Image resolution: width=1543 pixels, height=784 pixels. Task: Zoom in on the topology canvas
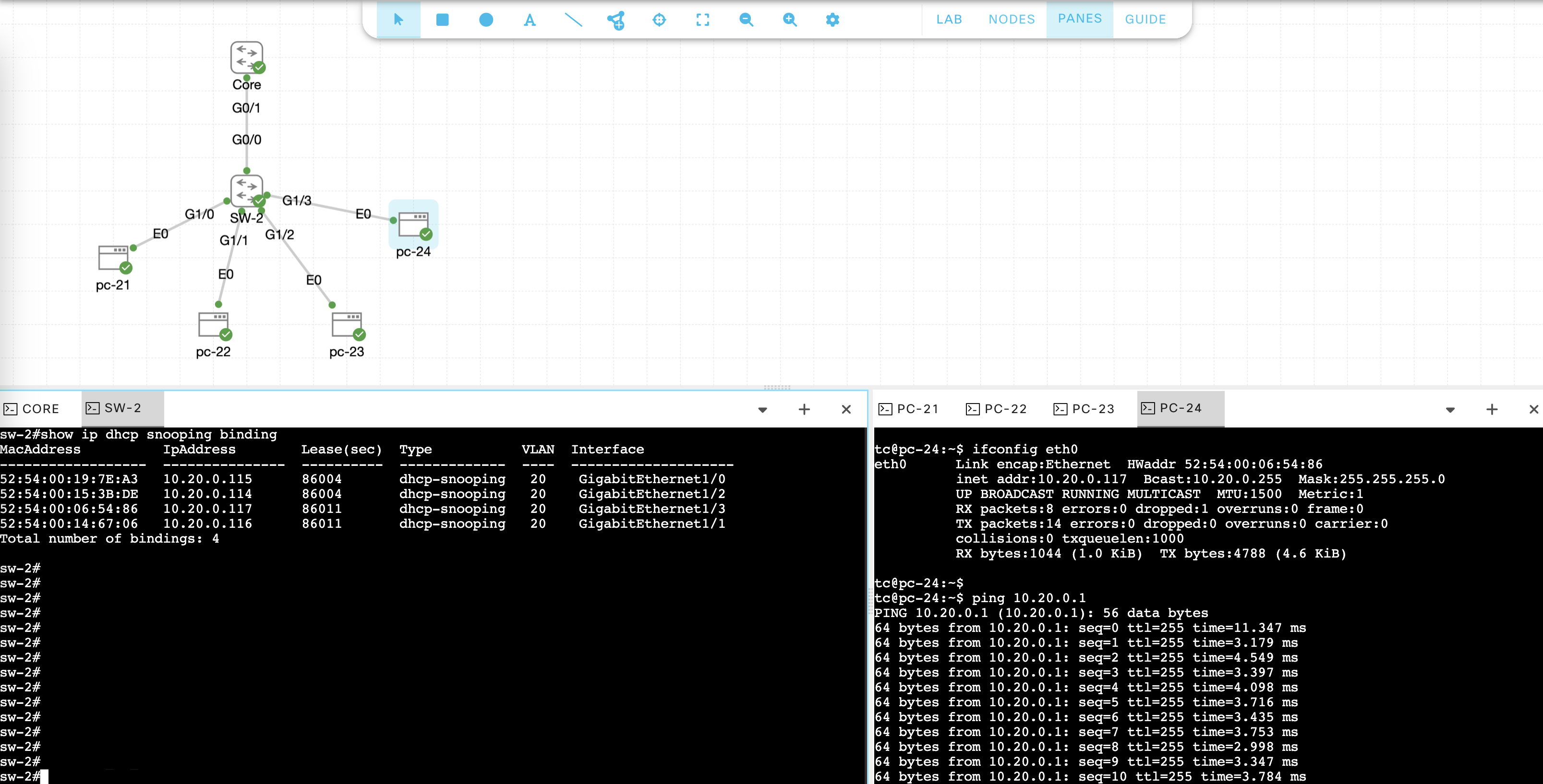click(x=789, y=20)
